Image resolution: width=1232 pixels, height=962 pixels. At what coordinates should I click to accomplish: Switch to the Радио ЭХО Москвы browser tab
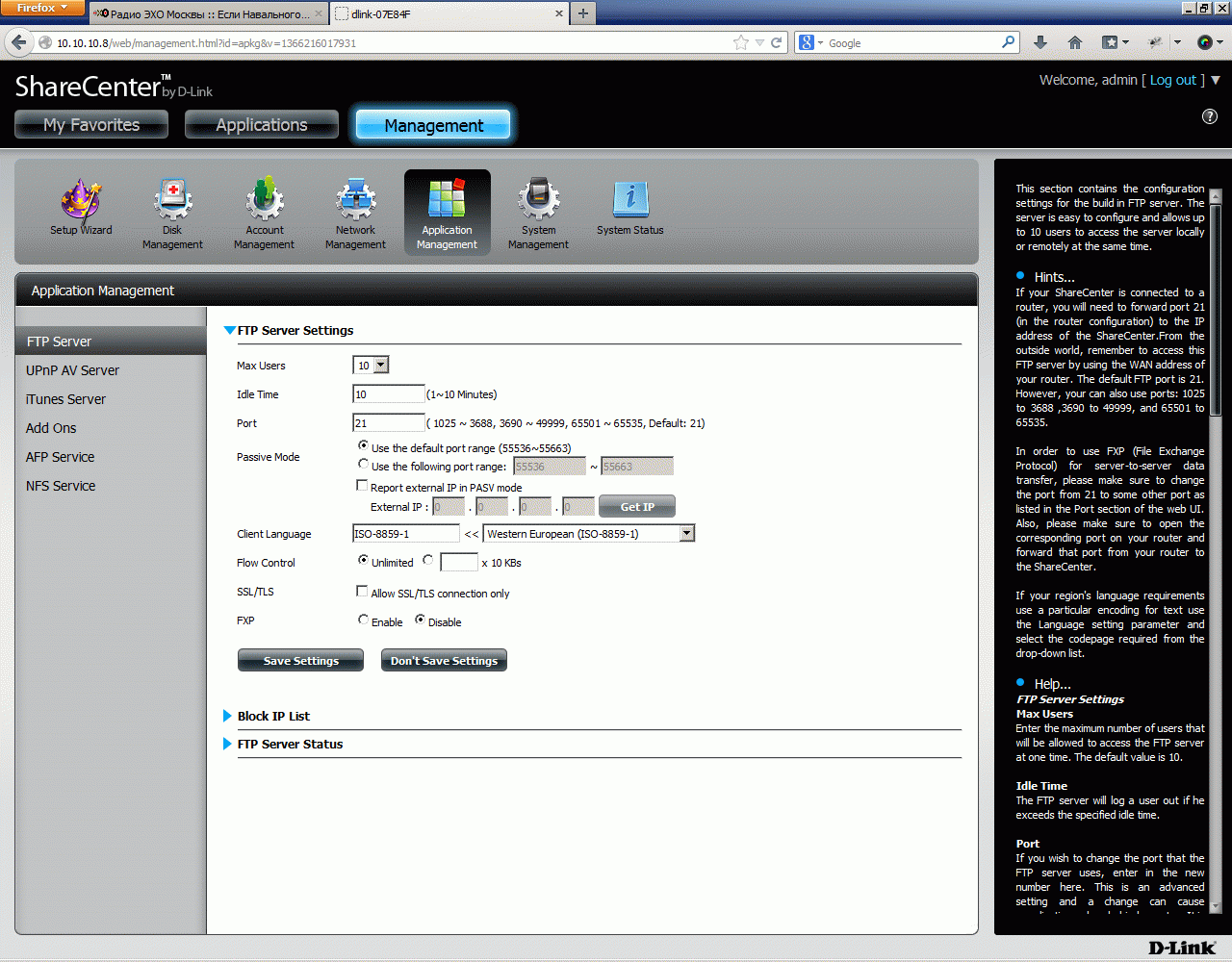(209, 14)
